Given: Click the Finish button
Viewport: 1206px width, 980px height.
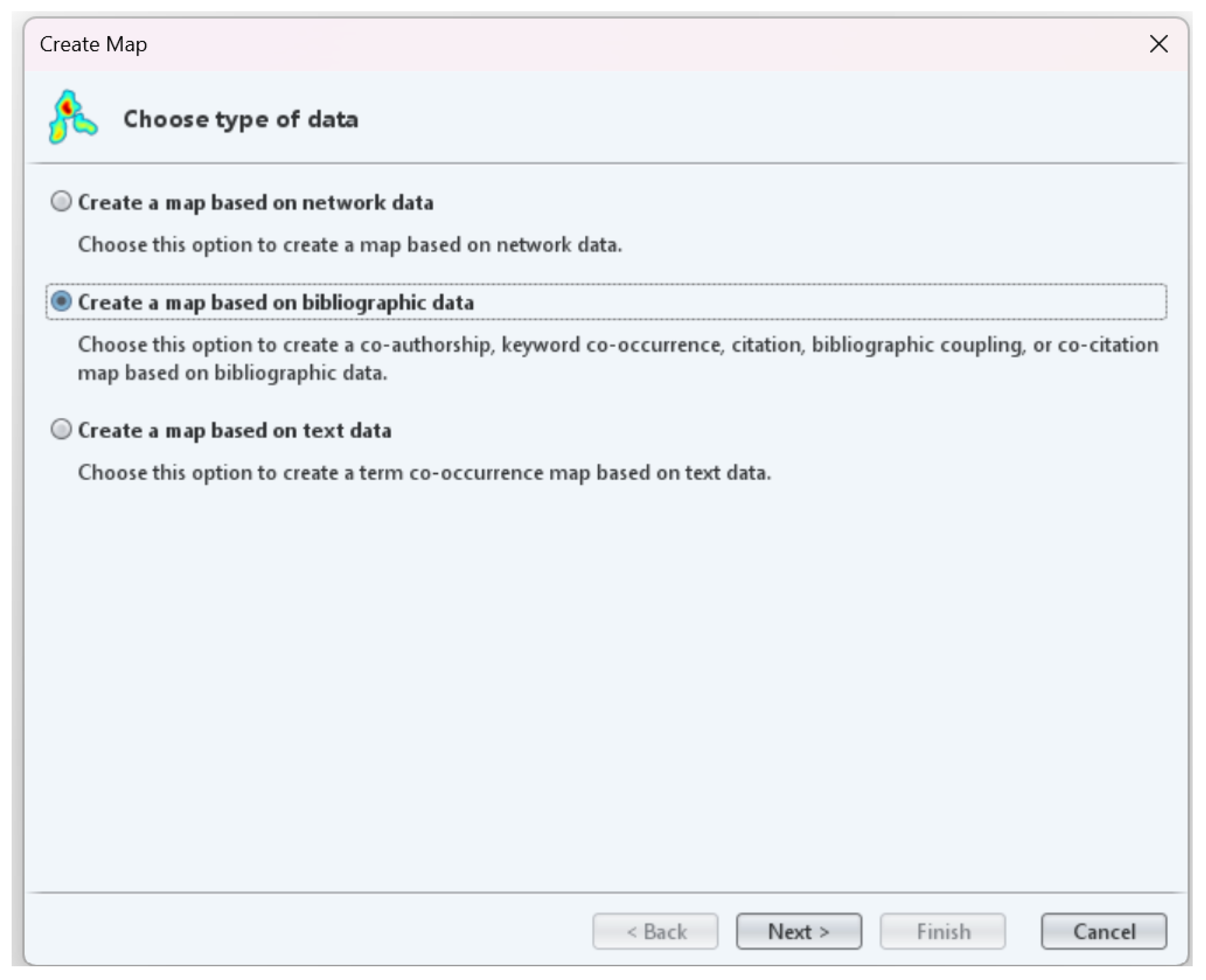Looking at the screenshot, I should click(x=942, y=931).
